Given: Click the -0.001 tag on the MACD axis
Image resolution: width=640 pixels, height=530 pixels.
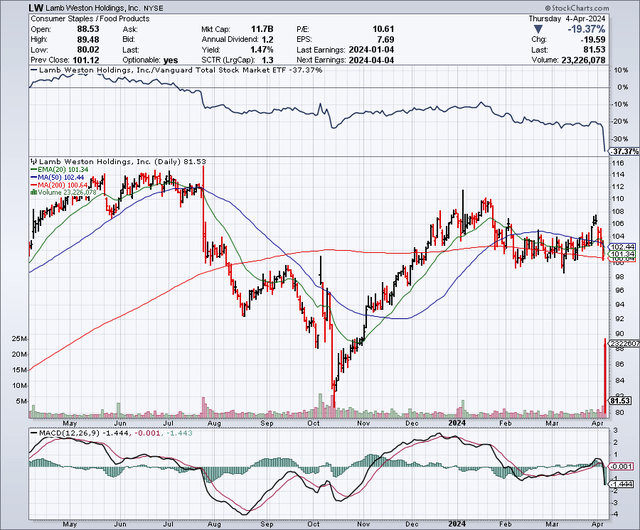Looking at the screenshot, I should [620, 466].
